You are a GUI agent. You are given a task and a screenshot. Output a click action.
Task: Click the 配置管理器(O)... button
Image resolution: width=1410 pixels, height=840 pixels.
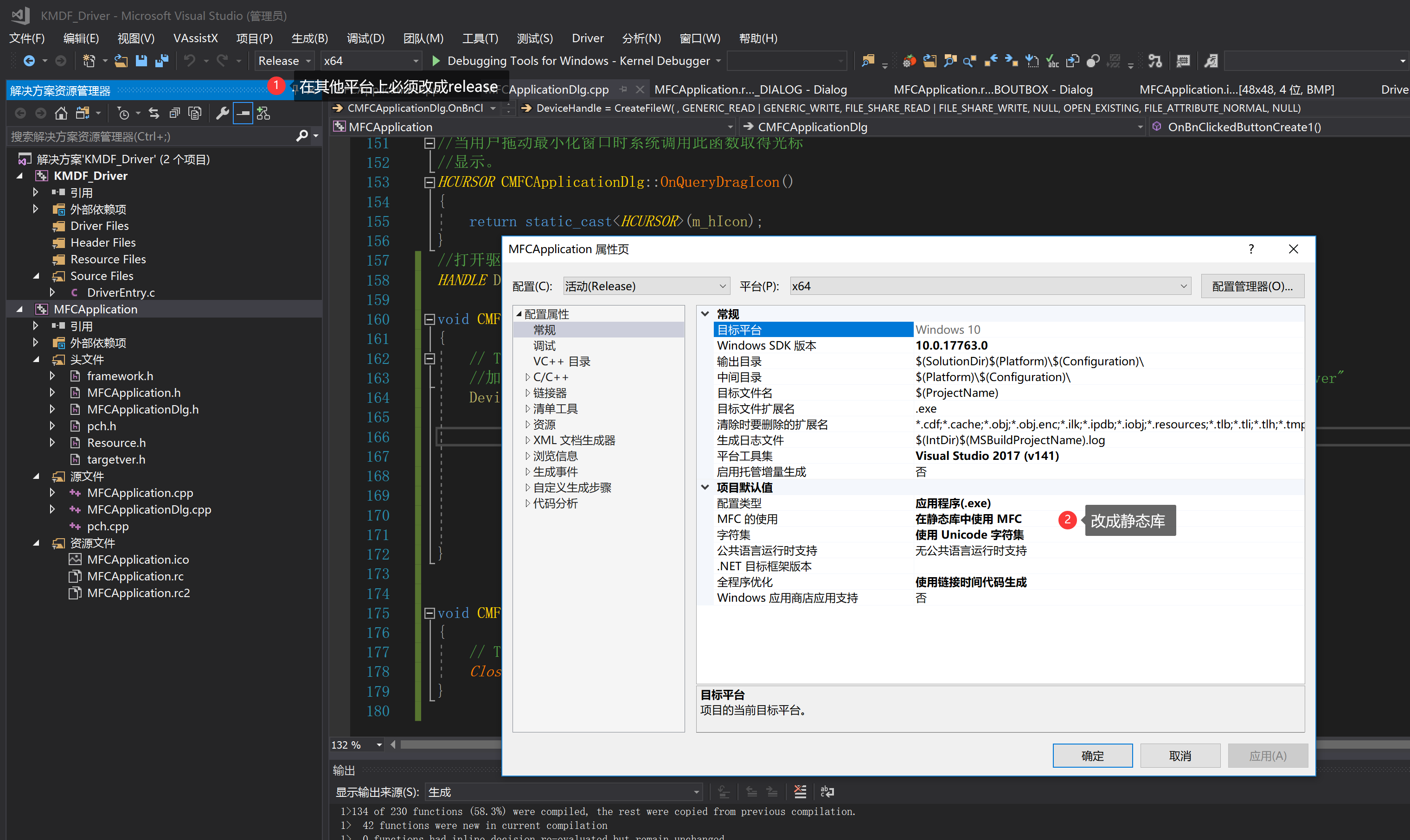tap(1252, 286)
